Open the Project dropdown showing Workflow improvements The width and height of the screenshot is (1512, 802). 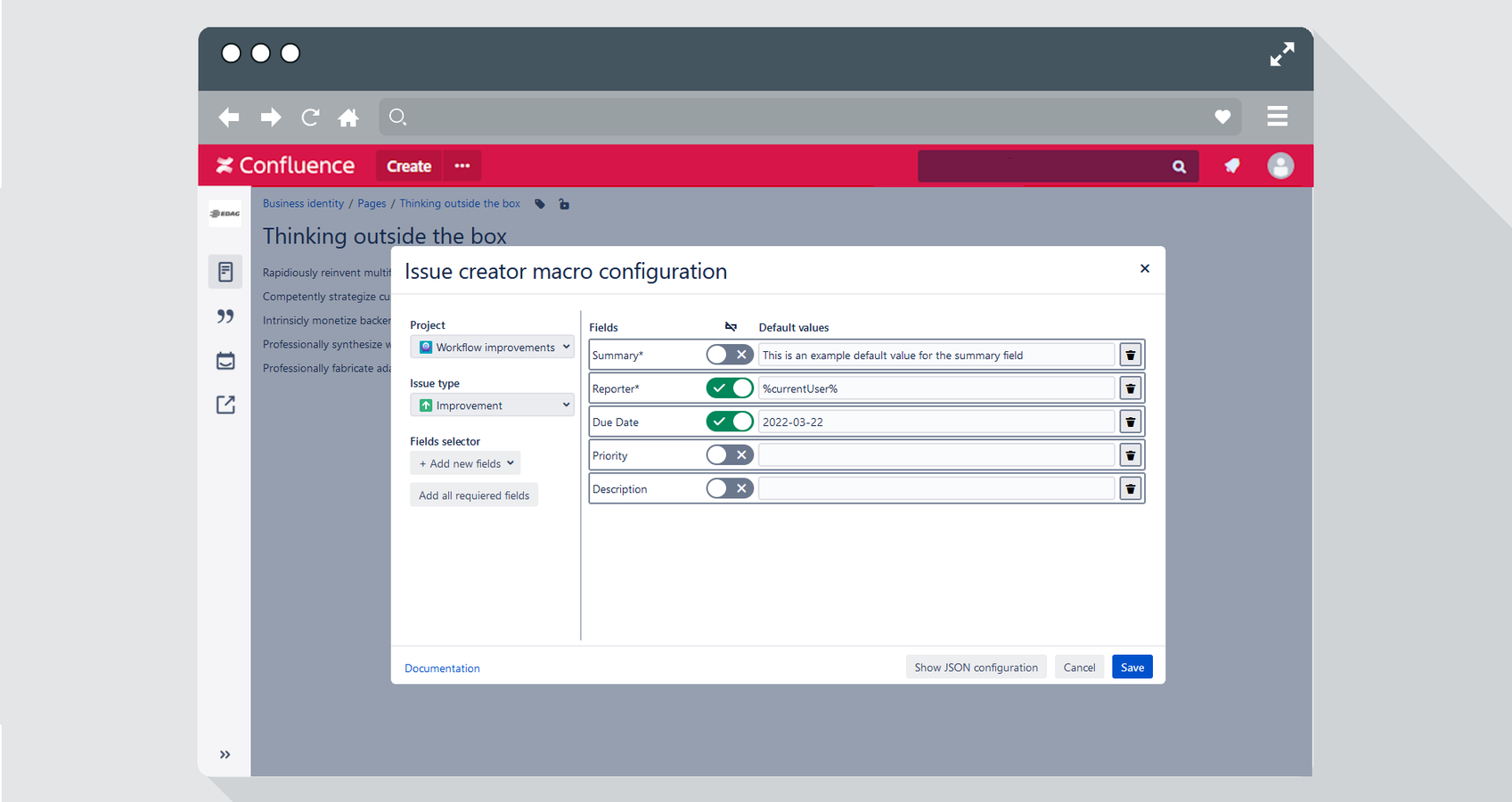492,348
